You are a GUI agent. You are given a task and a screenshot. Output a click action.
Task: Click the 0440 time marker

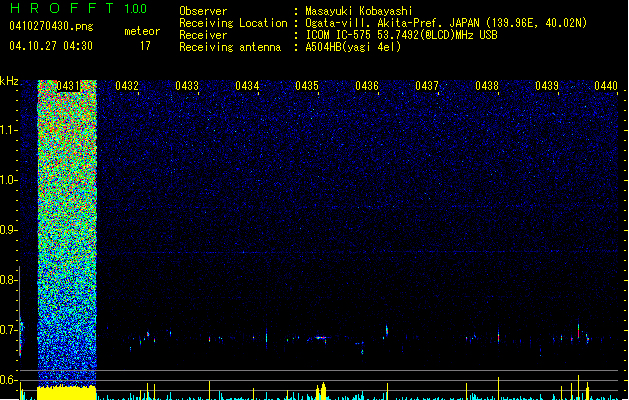pyautogui.click(x=606, y=86)
